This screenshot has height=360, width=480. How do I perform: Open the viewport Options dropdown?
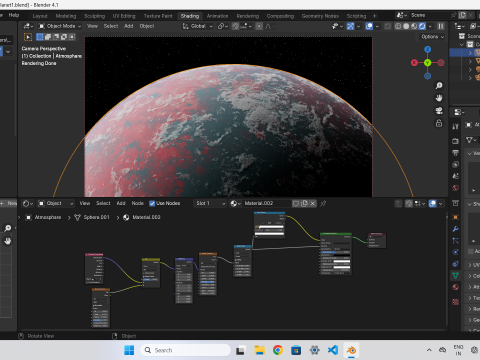pos(432,37)
